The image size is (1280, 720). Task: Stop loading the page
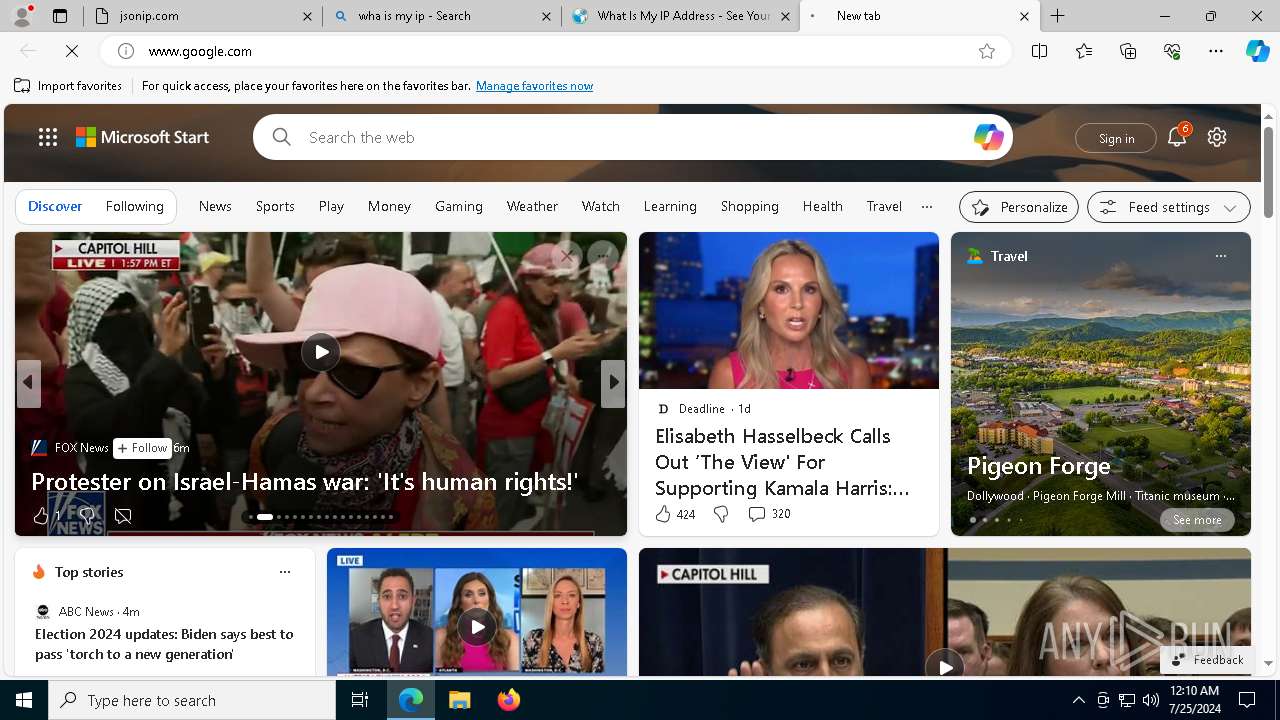[72, 51]
